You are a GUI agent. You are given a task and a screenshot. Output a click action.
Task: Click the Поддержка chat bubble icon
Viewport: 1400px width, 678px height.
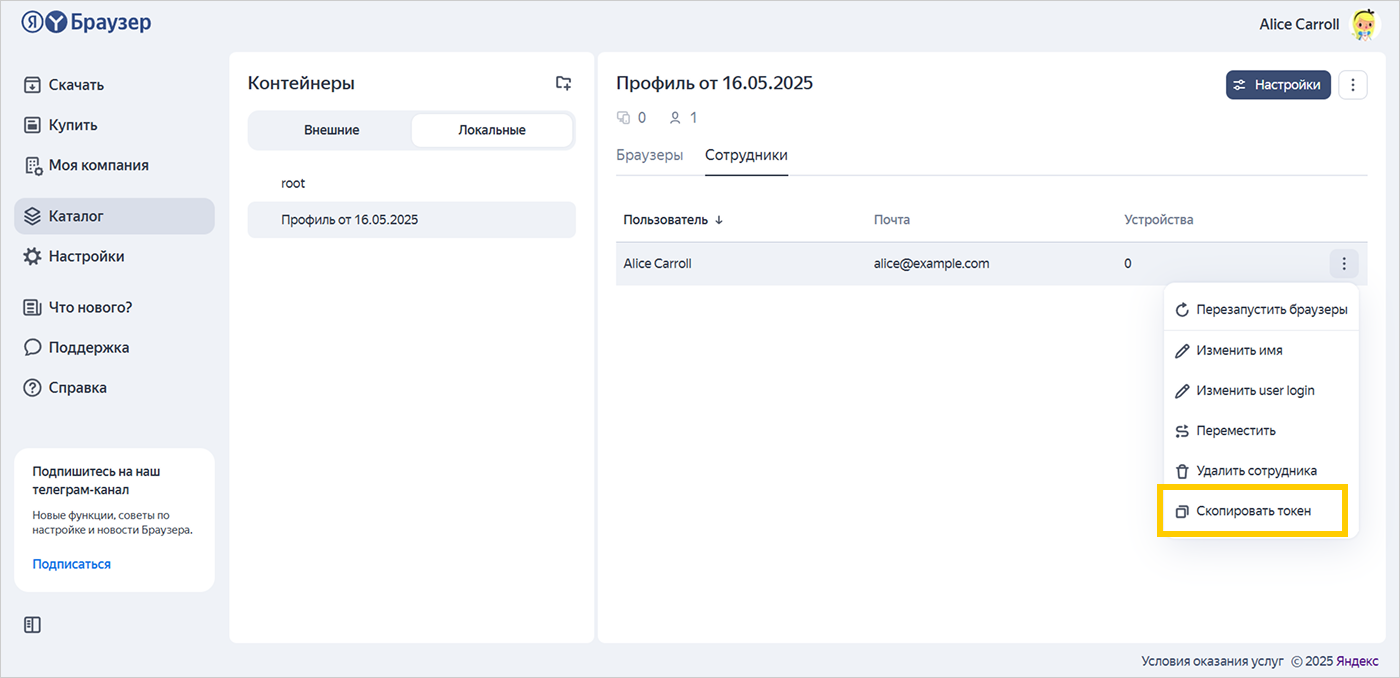click(32, 347)
